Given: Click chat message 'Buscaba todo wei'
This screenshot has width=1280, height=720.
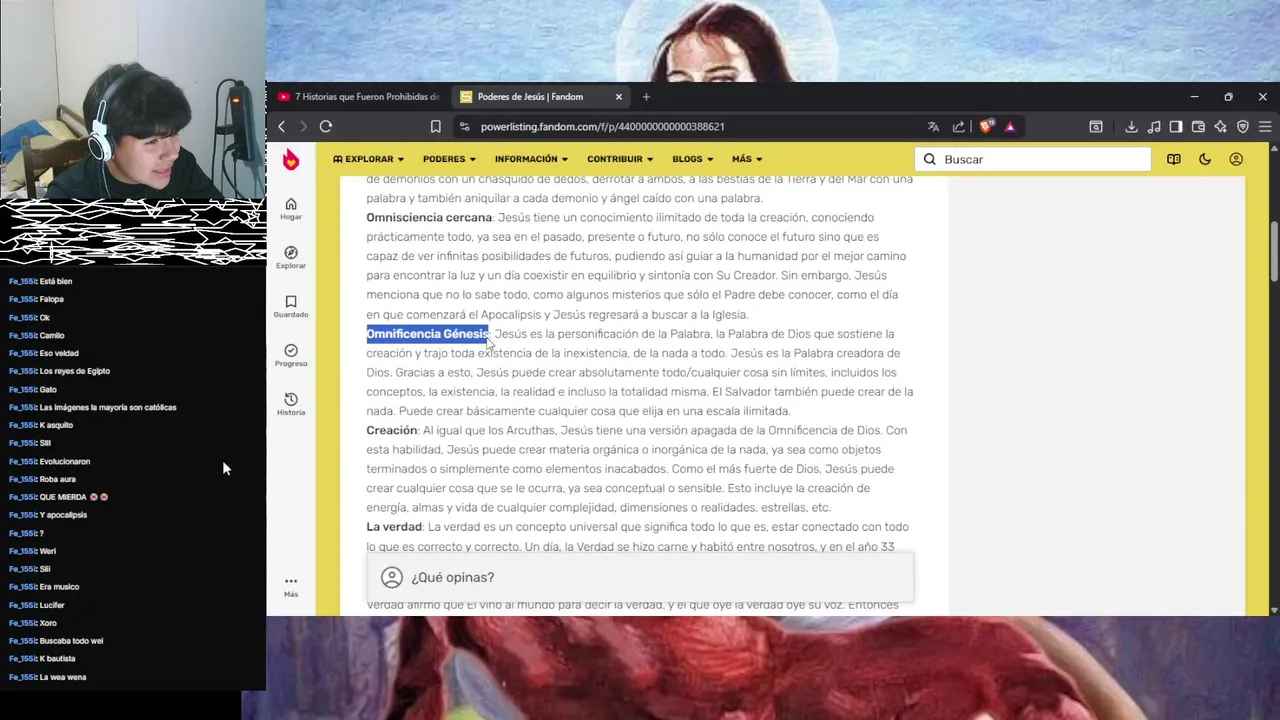Looking at the screenshot, I should click(x=71, y=641).
